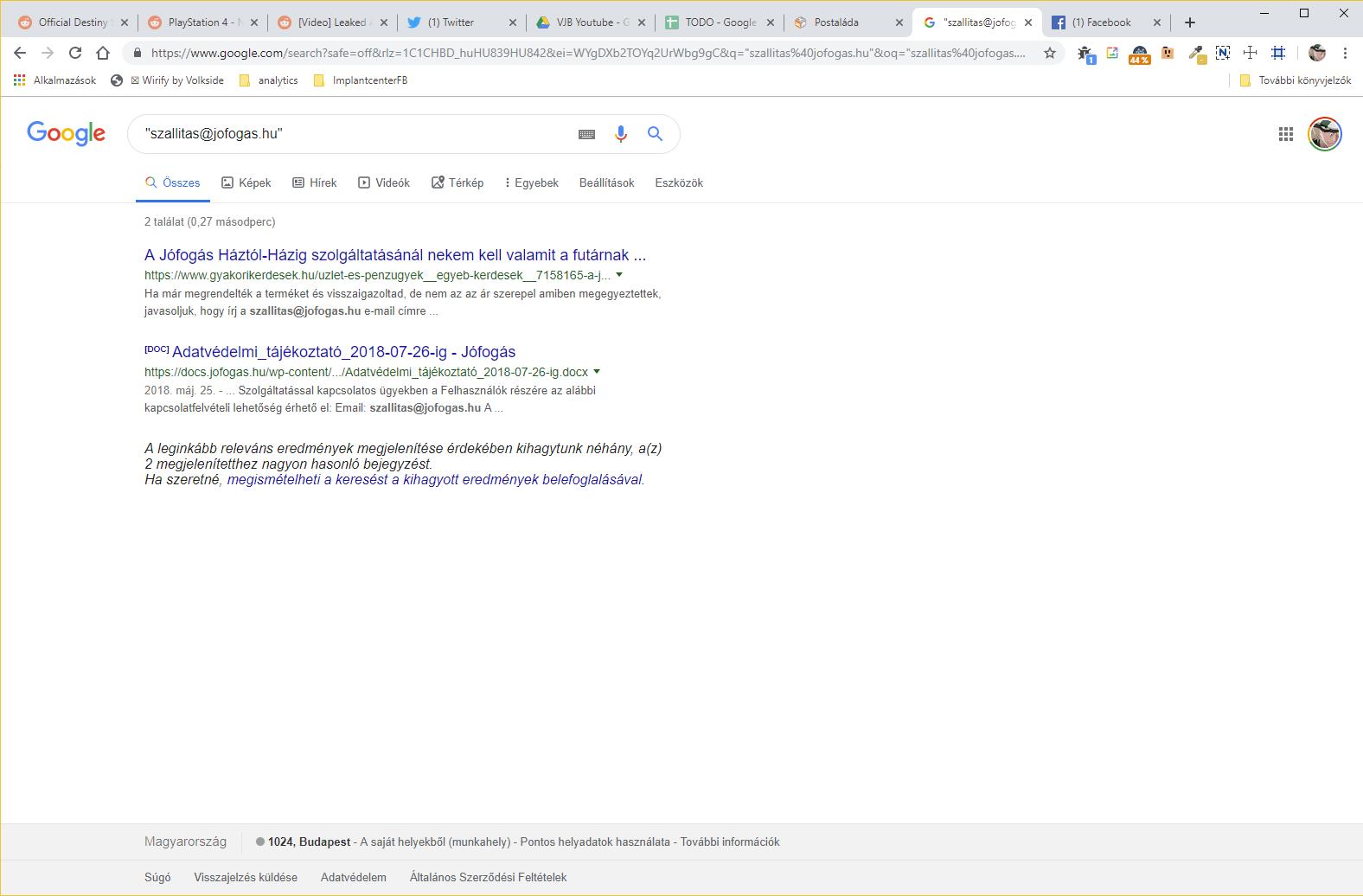Select the Térkép search filter
Viewport: 1363px width, 896px height.
(458, 182)
